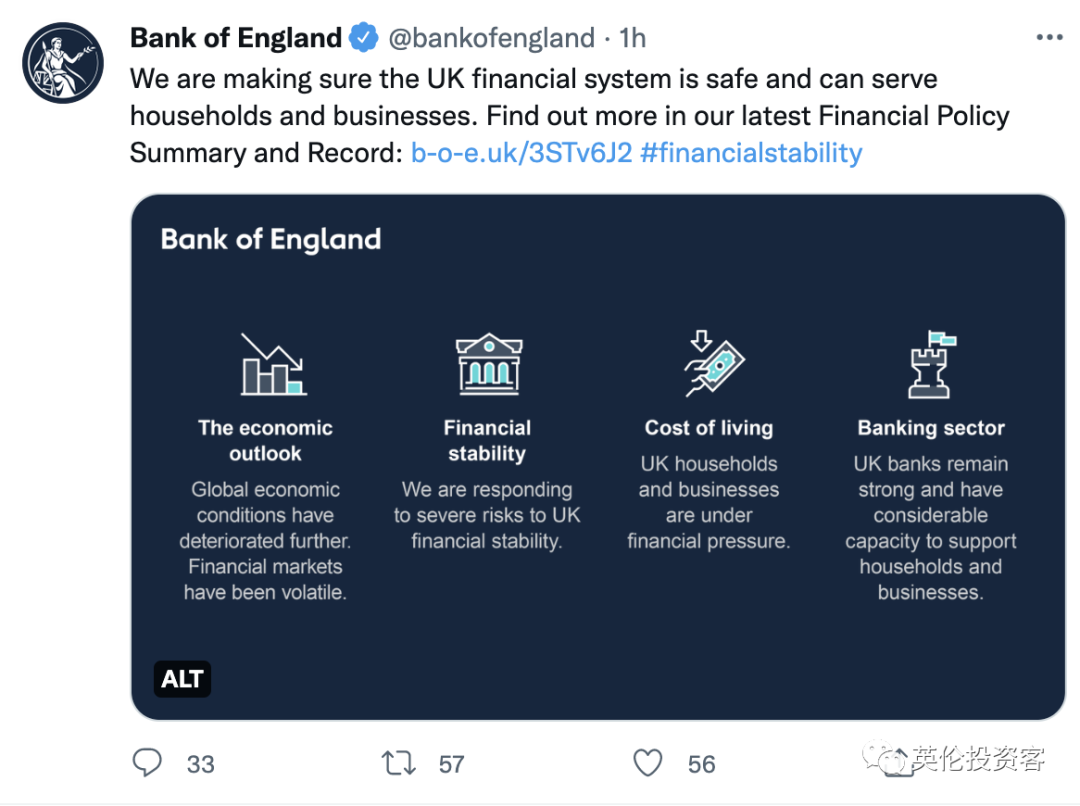
Task: Open the b-o-e.uk/3STv6J2 link
Action: tap(521, 153)
